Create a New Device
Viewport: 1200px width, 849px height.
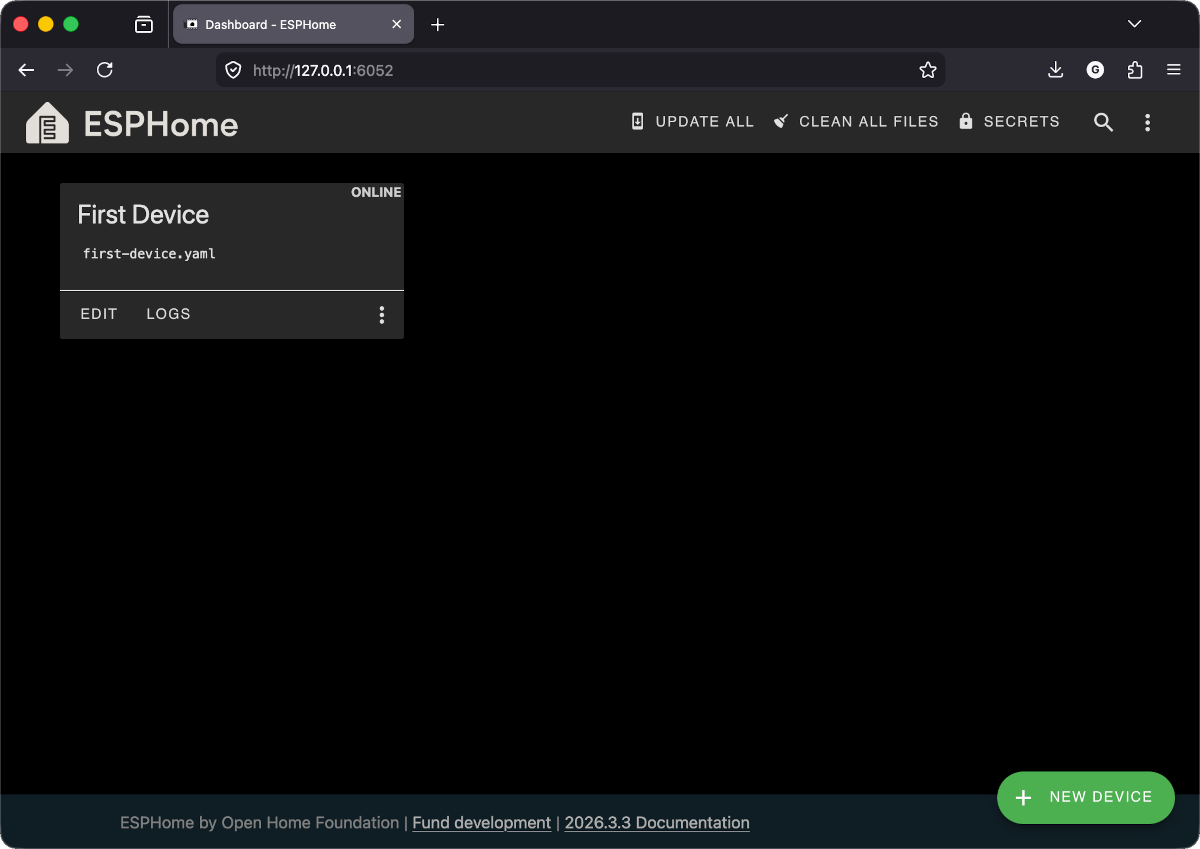(1085, 797)
